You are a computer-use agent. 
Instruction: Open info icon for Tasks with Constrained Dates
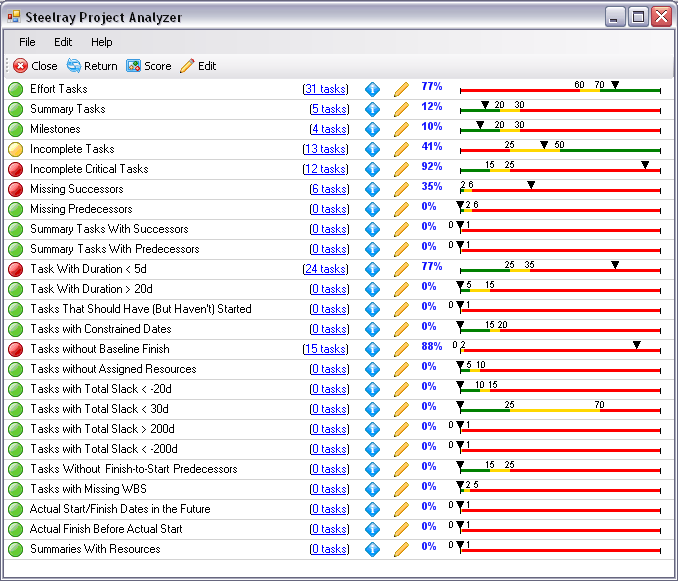point(372,329)
